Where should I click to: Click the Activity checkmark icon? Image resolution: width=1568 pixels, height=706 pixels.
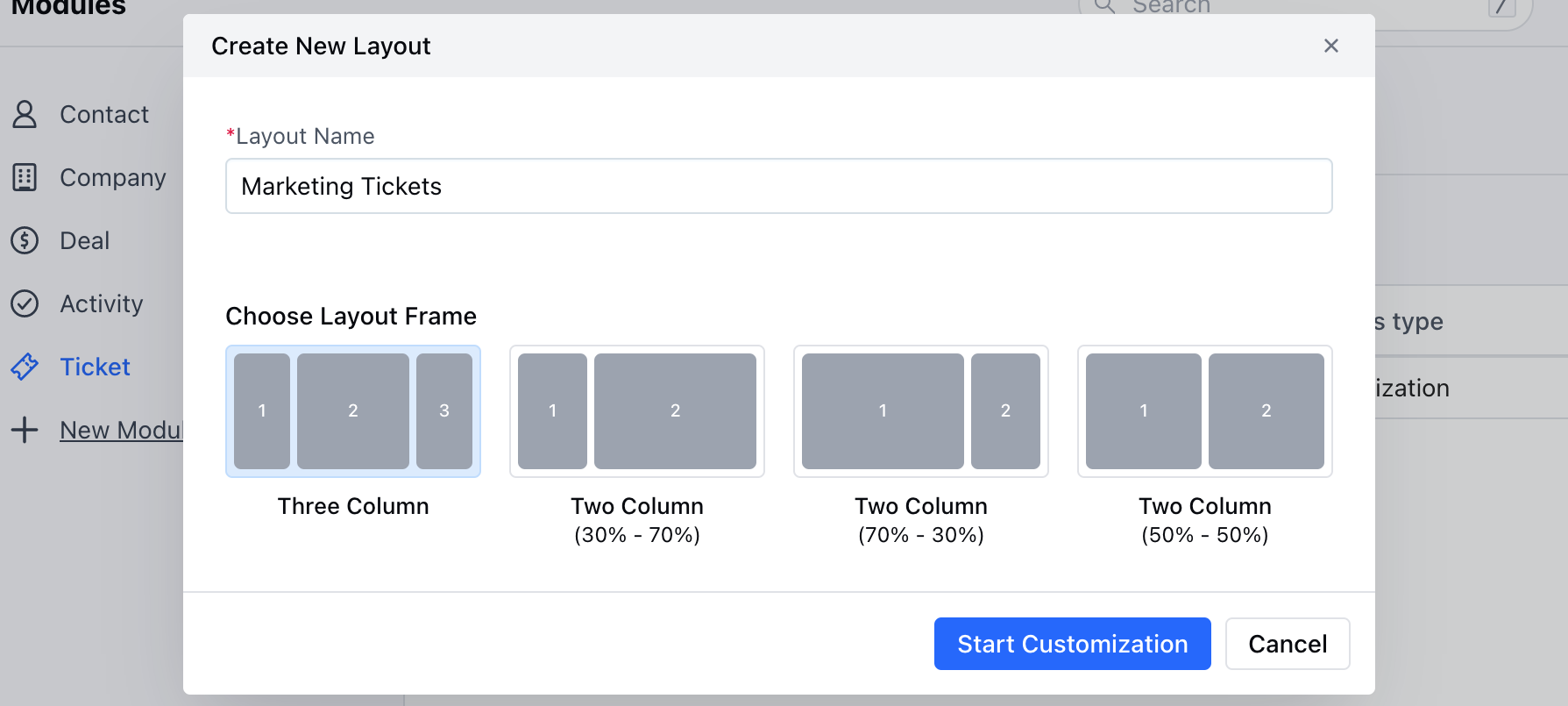point(25,303)
